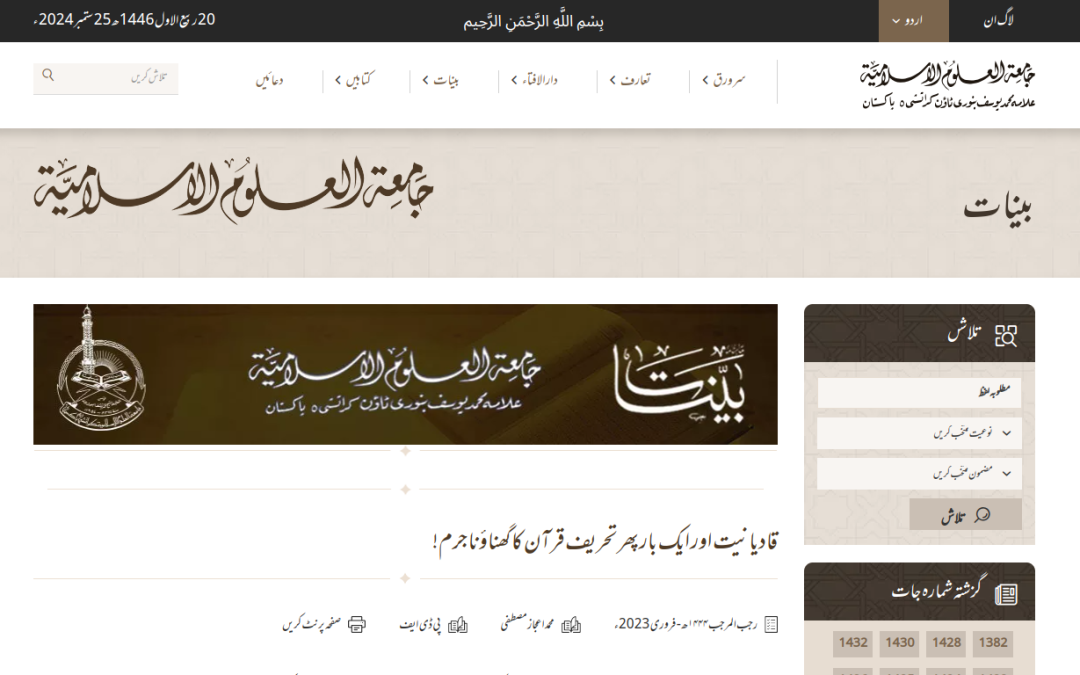Expand the تعارف menu
Image resolution: width=1080 pixels, height=675 pixels.
pyautogui.click(x=630, y=80)
